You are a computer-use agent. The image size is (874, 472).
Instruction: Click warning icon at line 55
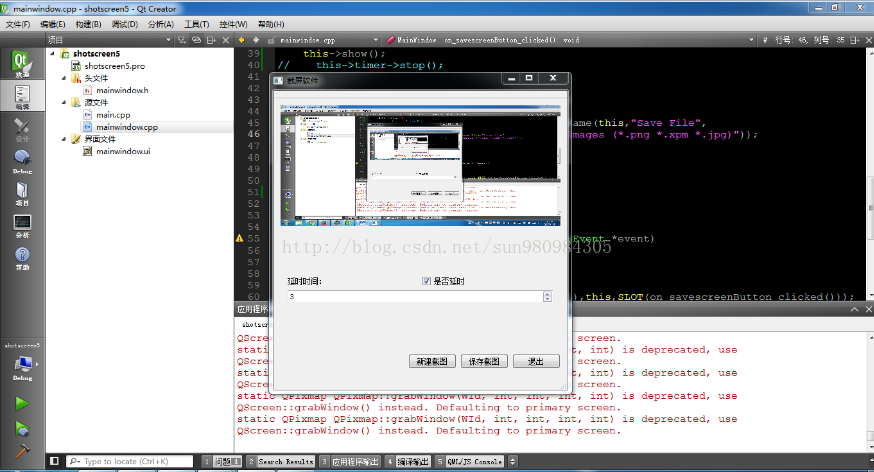(x=240, y=239)
